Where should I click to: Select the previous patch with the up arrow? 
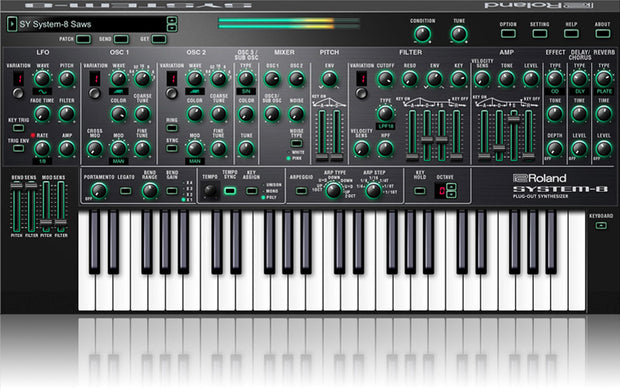point(172,21)
